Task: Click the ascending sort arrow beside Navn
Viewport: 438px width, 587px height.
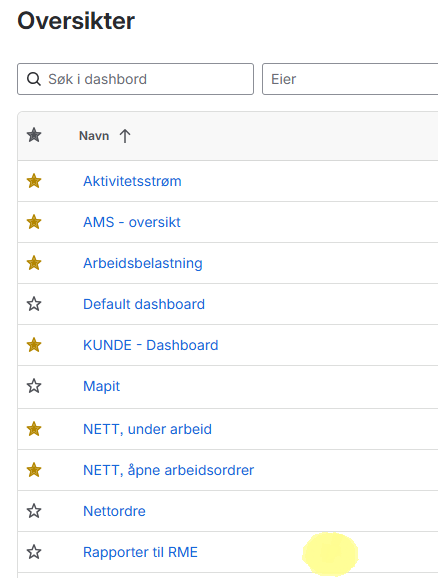Action: pyautogui.click(x=125, y=136)
